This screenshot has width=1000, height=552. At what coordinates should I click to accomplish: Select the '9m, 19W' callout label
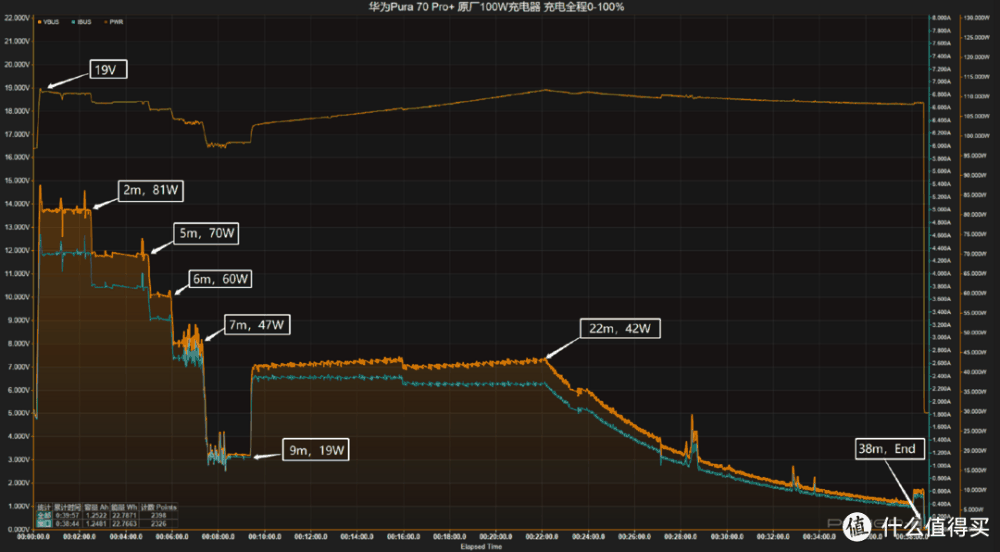click(316, 451)
